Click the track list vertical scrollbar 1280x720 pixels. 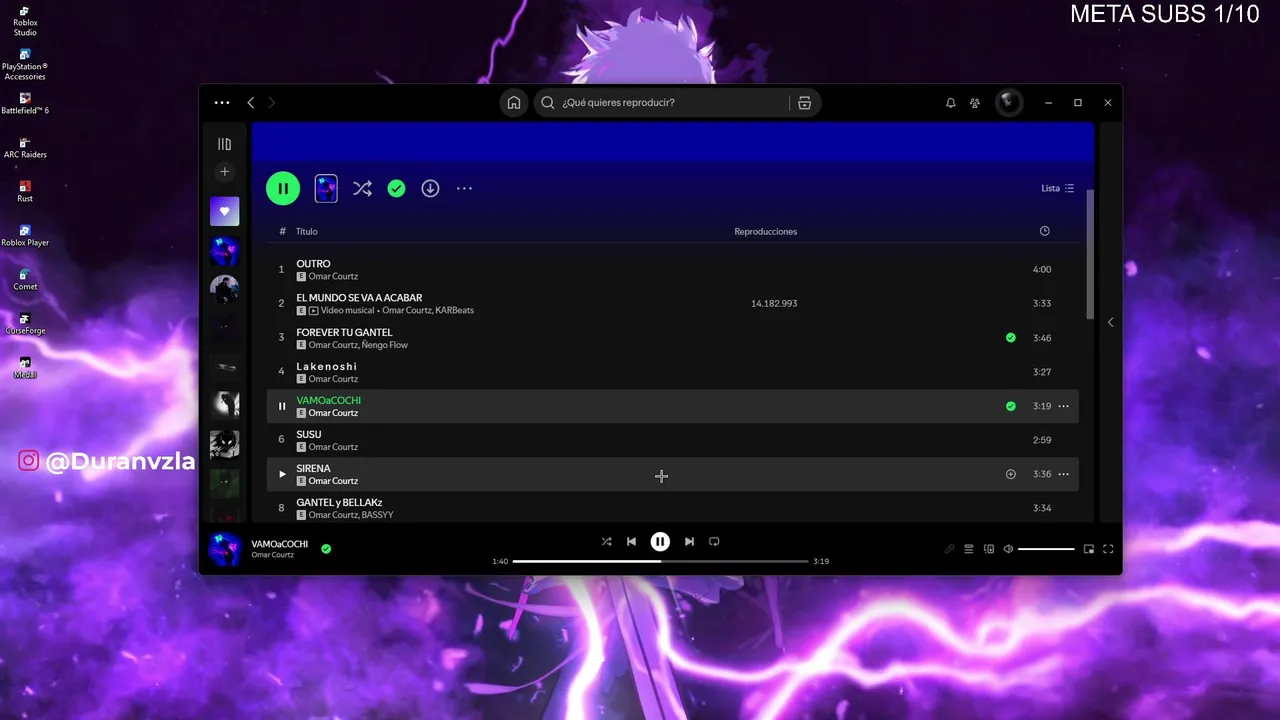pyautogui.click(x=1091, y=254)
